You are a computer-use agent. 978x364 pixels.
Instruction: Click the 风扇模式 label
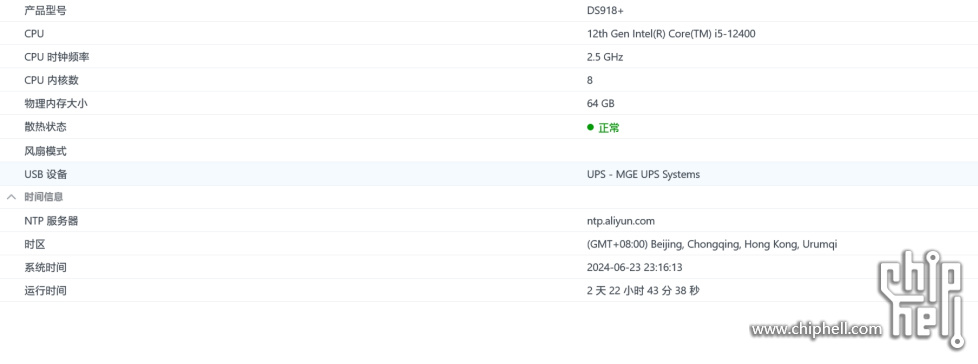pos(45,151)
